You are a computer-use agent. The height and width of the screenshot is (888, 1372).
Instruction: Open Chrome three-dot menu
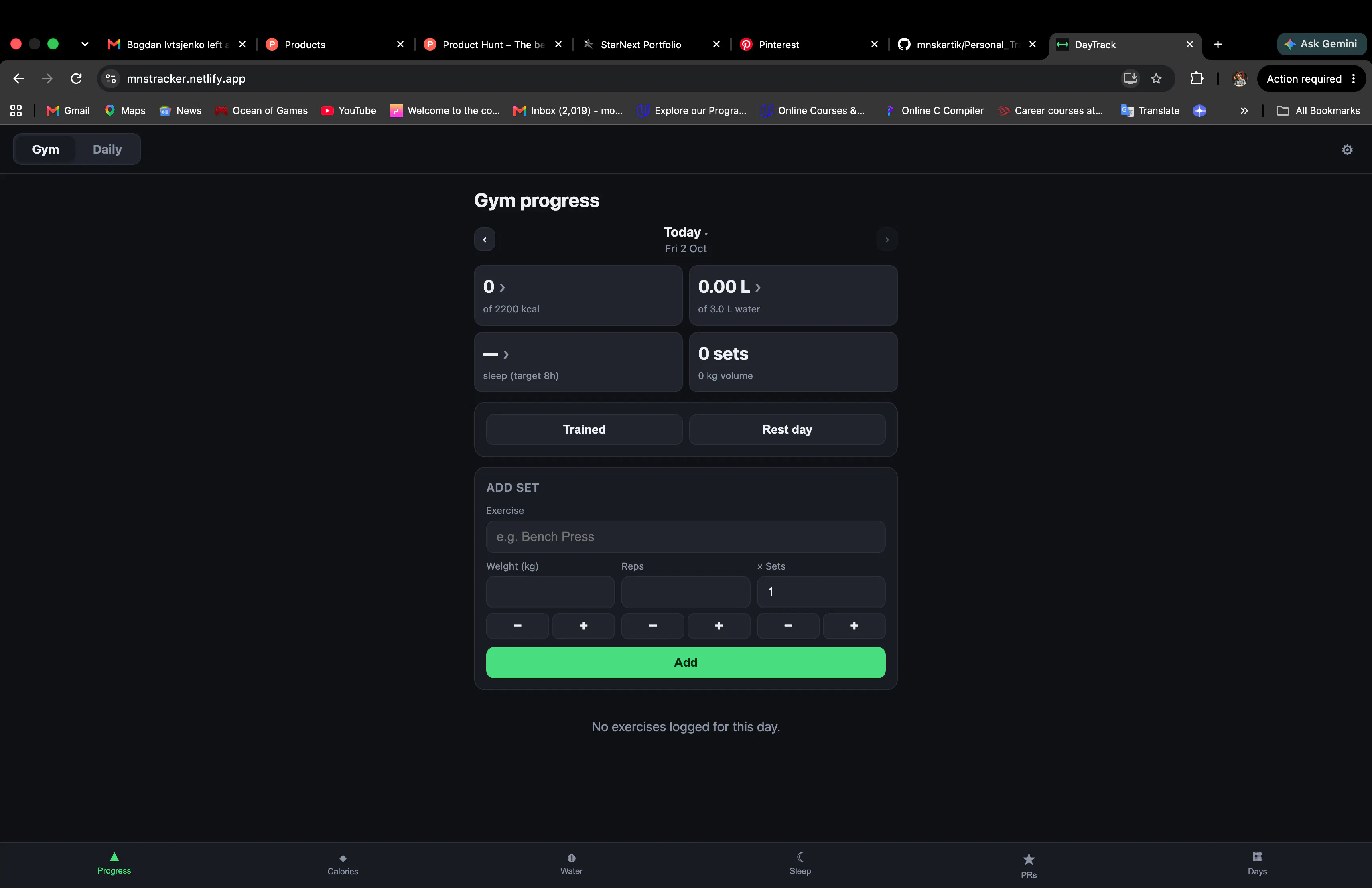click(x=1354, y=79)
